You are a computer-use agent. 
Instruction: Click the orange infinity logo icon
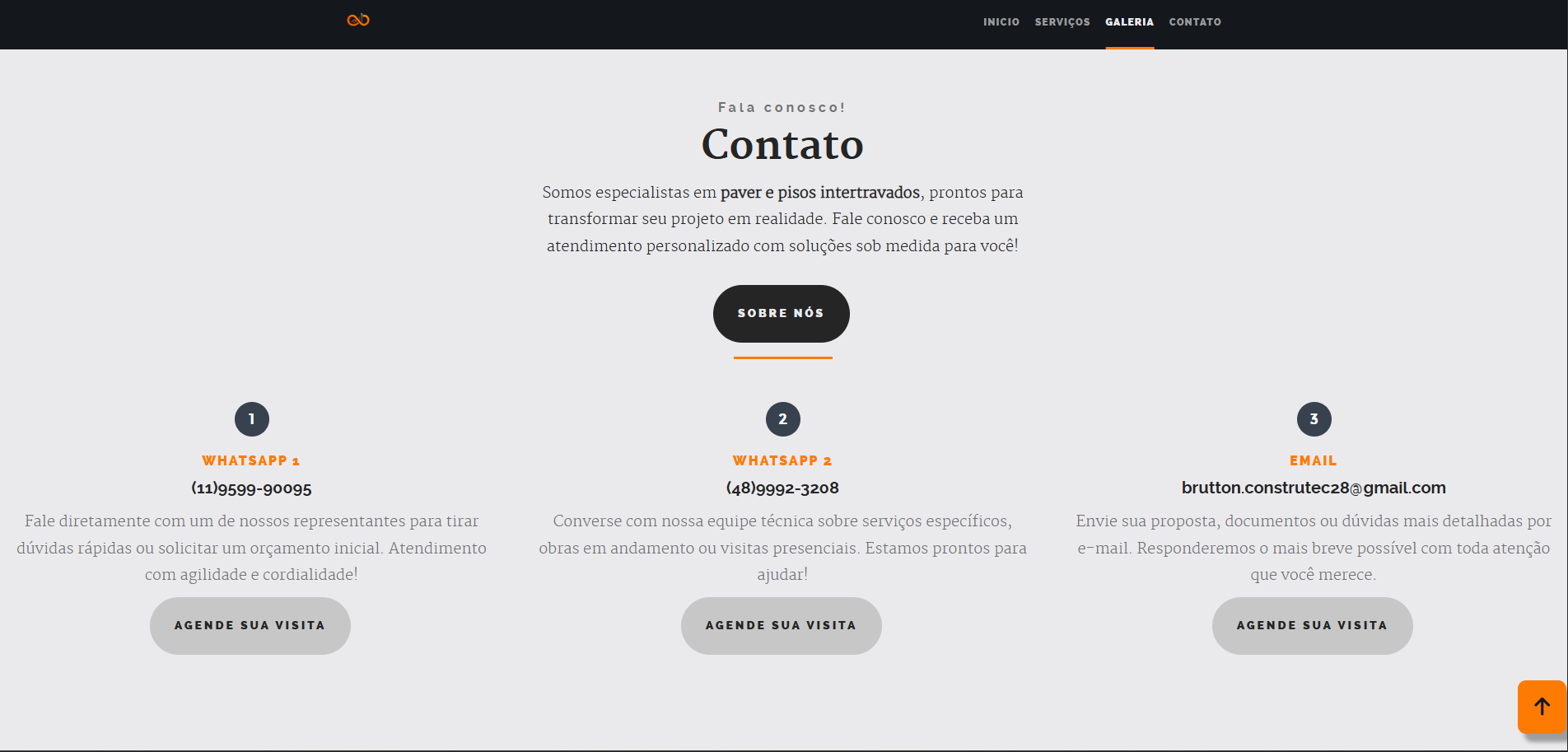pyautogui.click(x=358, y=20)
